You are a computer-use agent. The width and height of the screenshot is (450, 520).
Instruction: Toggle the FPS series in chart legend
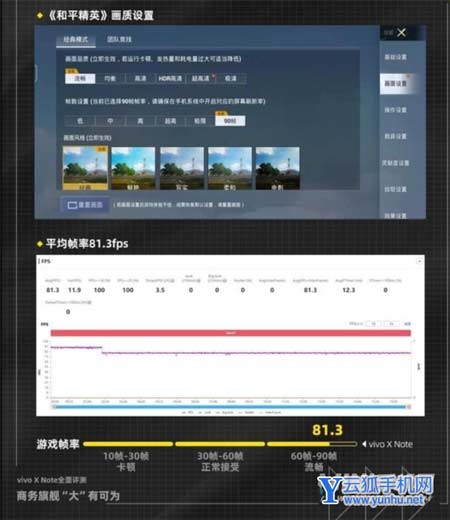coord(188,413)
